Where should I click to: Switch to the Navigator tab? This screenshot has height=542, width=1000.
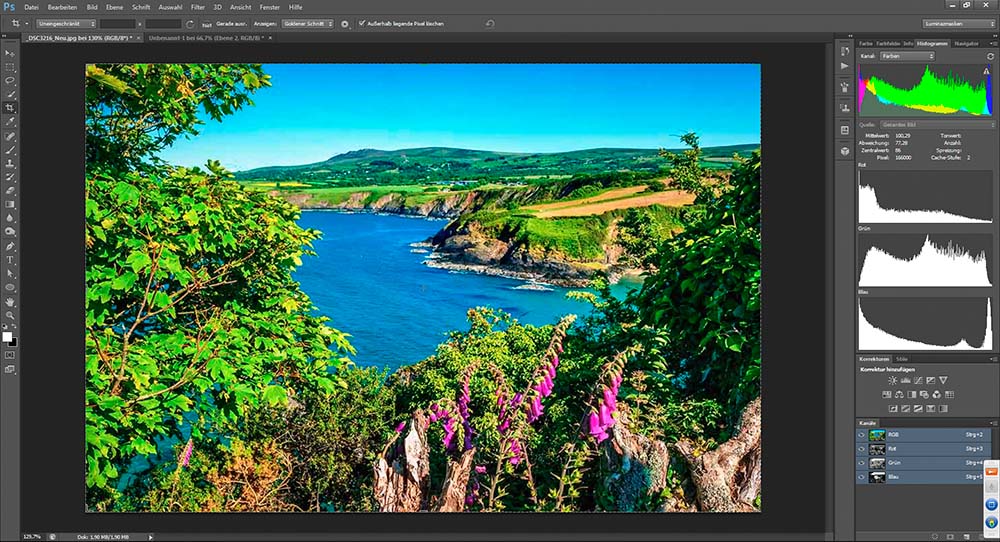(x=966, y=43)
